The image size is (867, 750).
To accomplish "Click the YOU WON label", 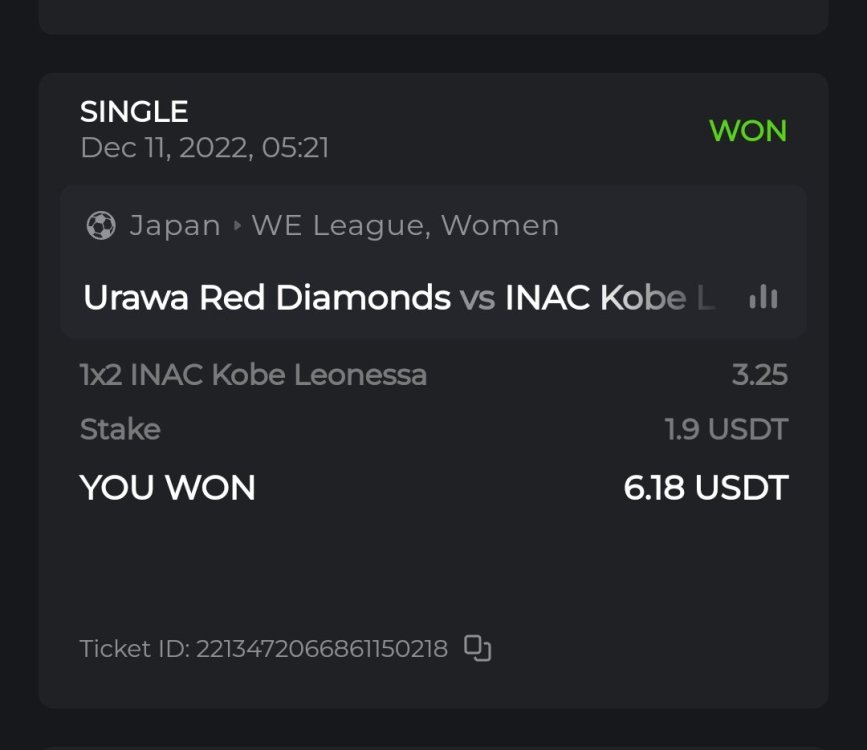I will pos(168,488).
